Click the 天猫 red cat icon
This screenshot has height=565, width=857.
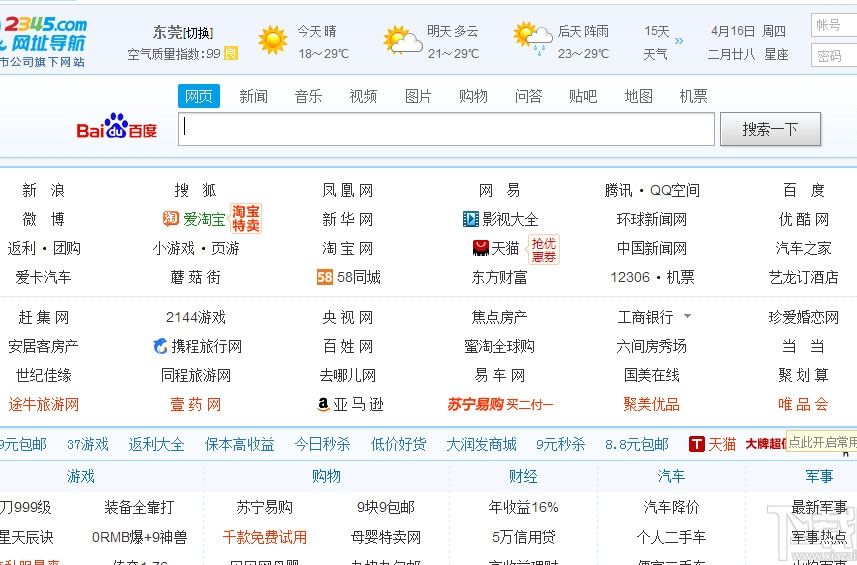pos(480,248)
